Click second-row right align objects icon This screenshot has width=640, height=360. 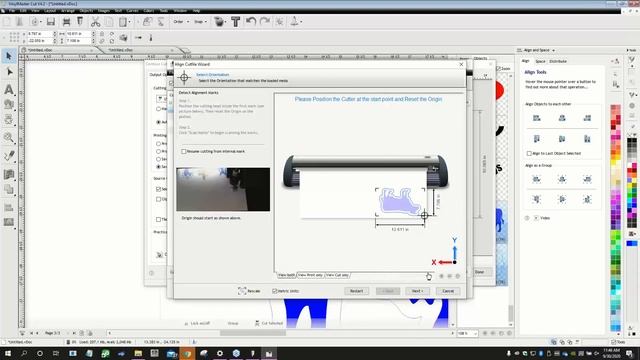(587, 139)
